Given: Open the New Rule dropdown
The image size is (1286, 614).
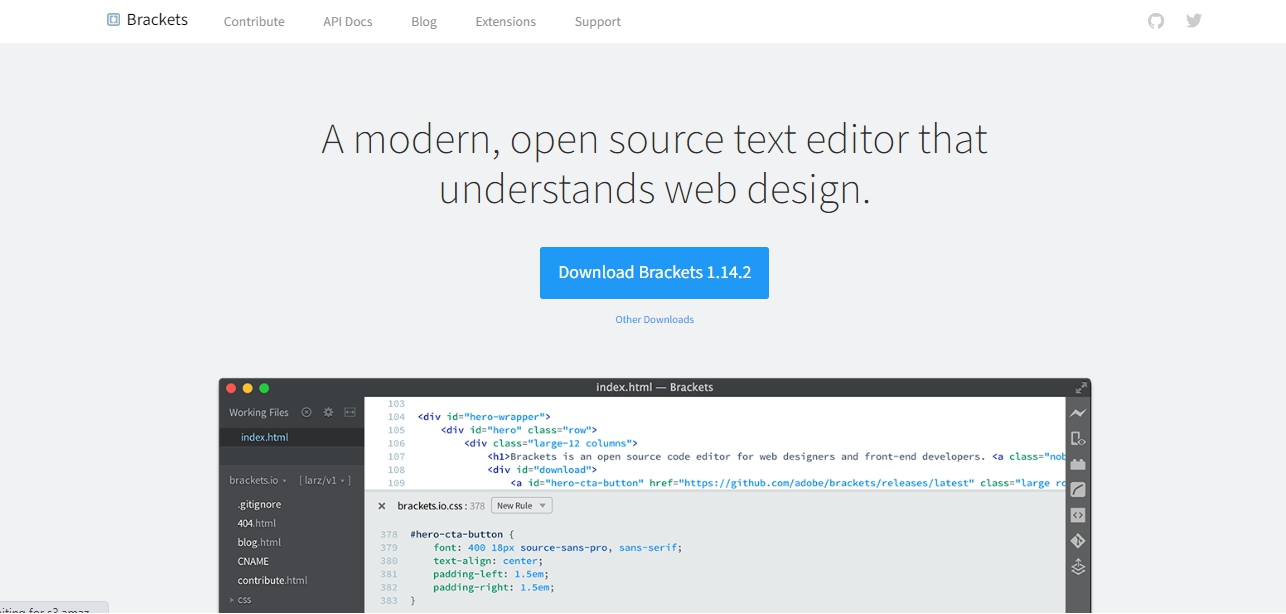Looking at the screenshot, I should [521, 506].
